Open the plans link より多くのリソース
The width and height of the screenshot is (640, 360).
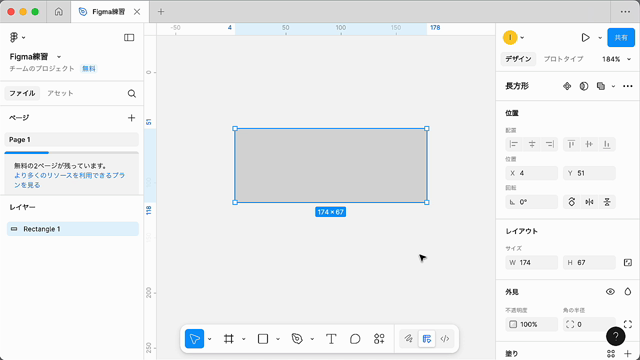(x=69, y=180)
